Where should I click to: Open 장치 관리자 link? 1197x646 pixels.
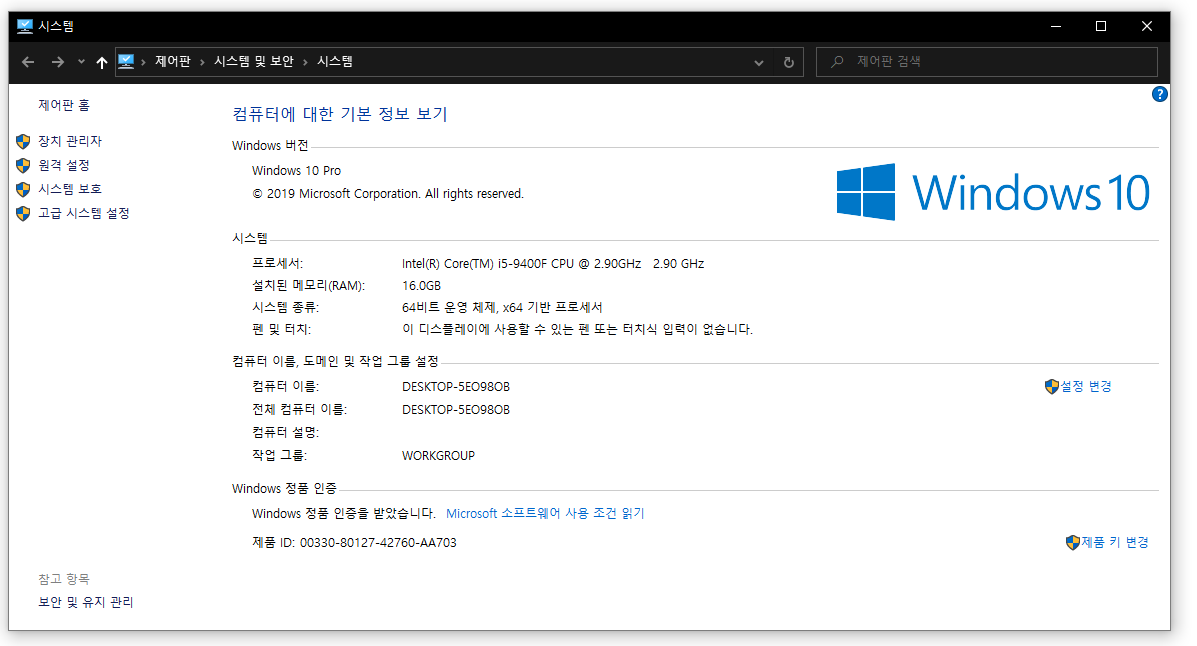pos(70,141)
